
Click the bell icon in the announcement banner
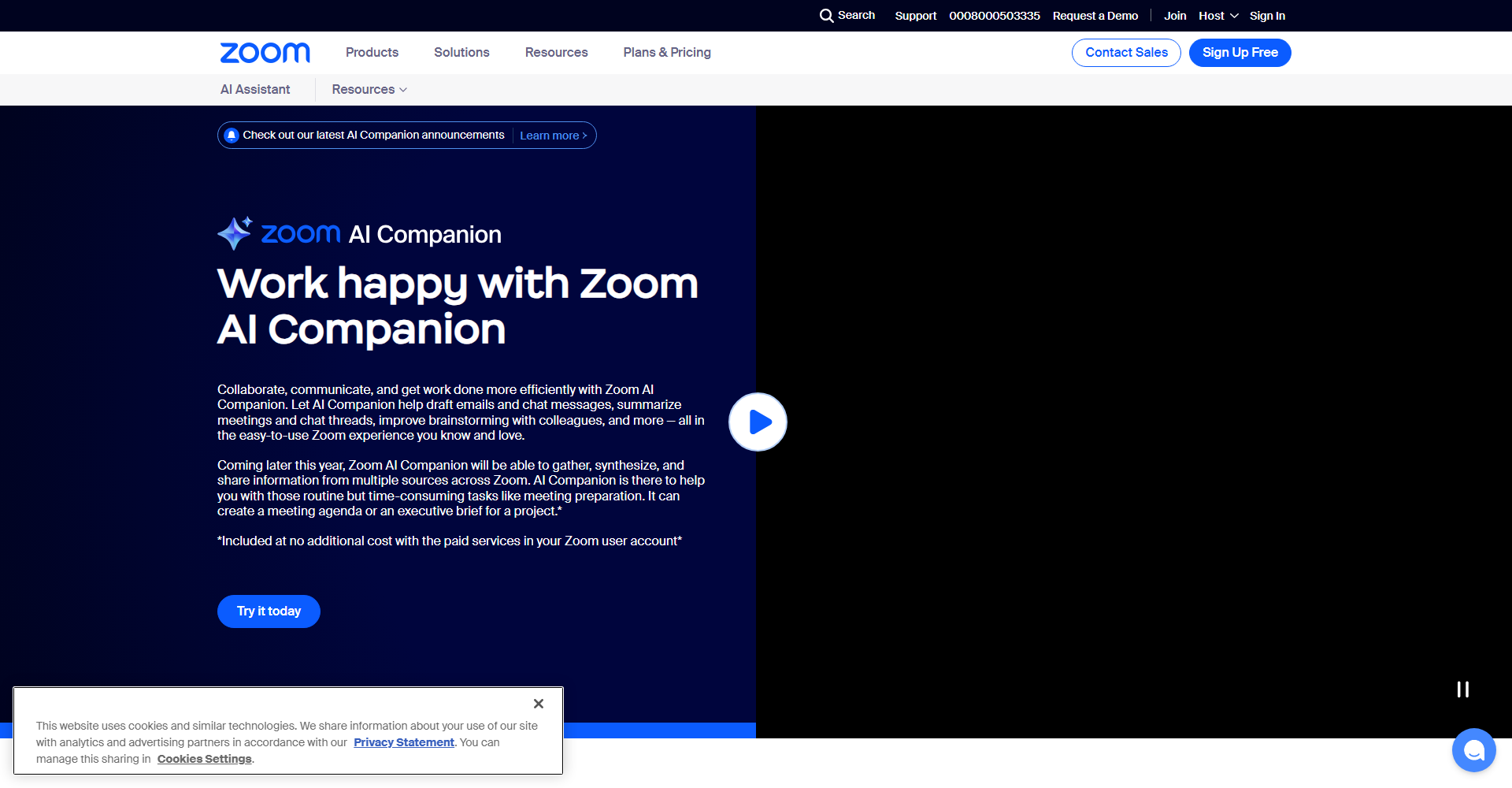(231, 135)
